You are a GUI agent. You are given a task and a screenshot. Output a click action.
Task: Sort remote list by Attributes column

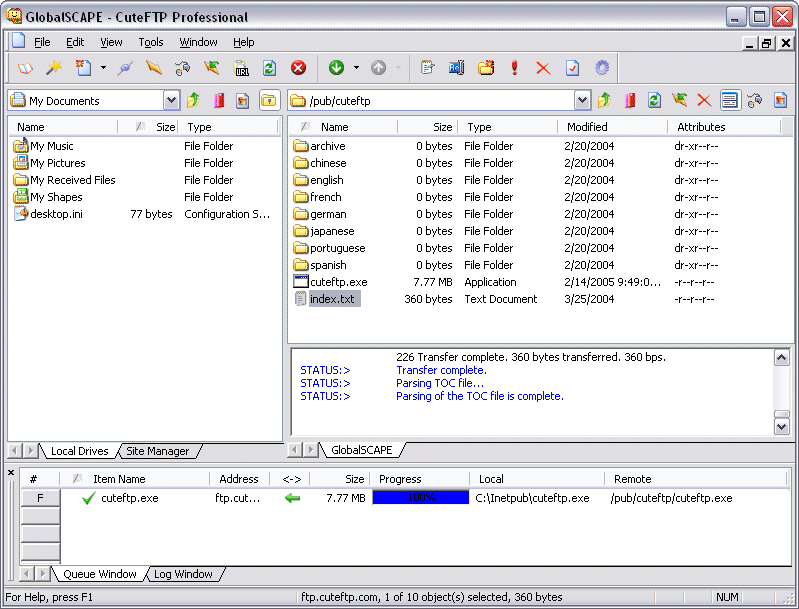pos(724,127)
